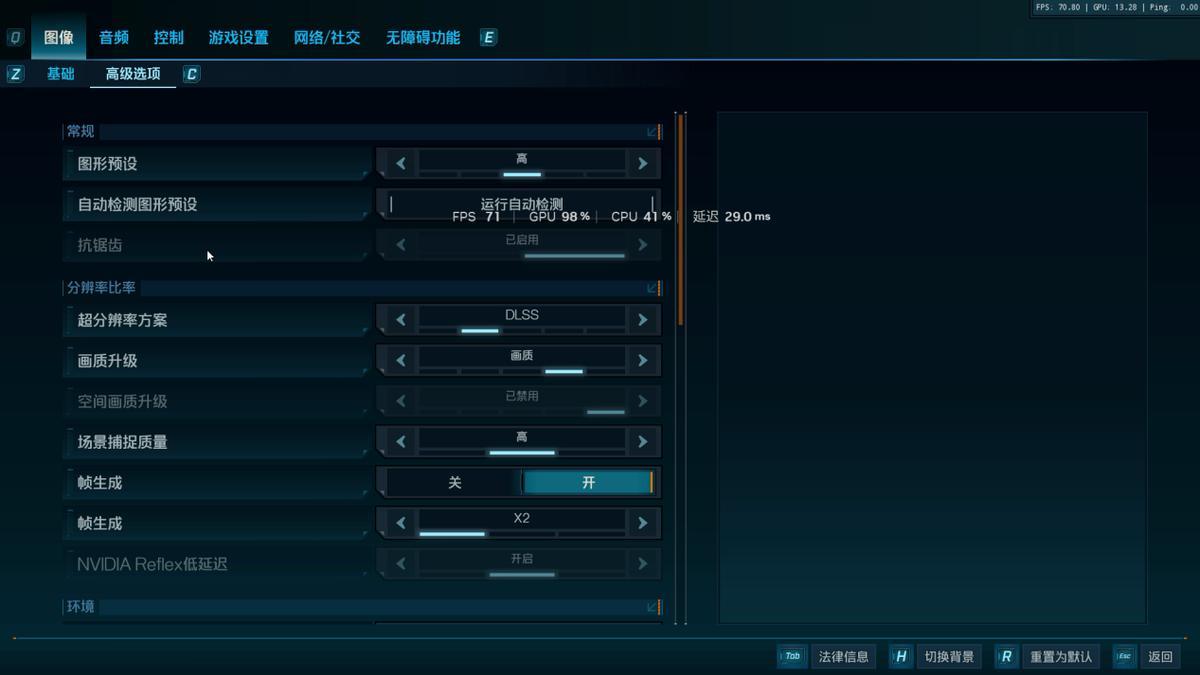Screen dimensions: 1200x675
Task: Select the 自动检测图形预设 setting label
Action: (138, 204)
